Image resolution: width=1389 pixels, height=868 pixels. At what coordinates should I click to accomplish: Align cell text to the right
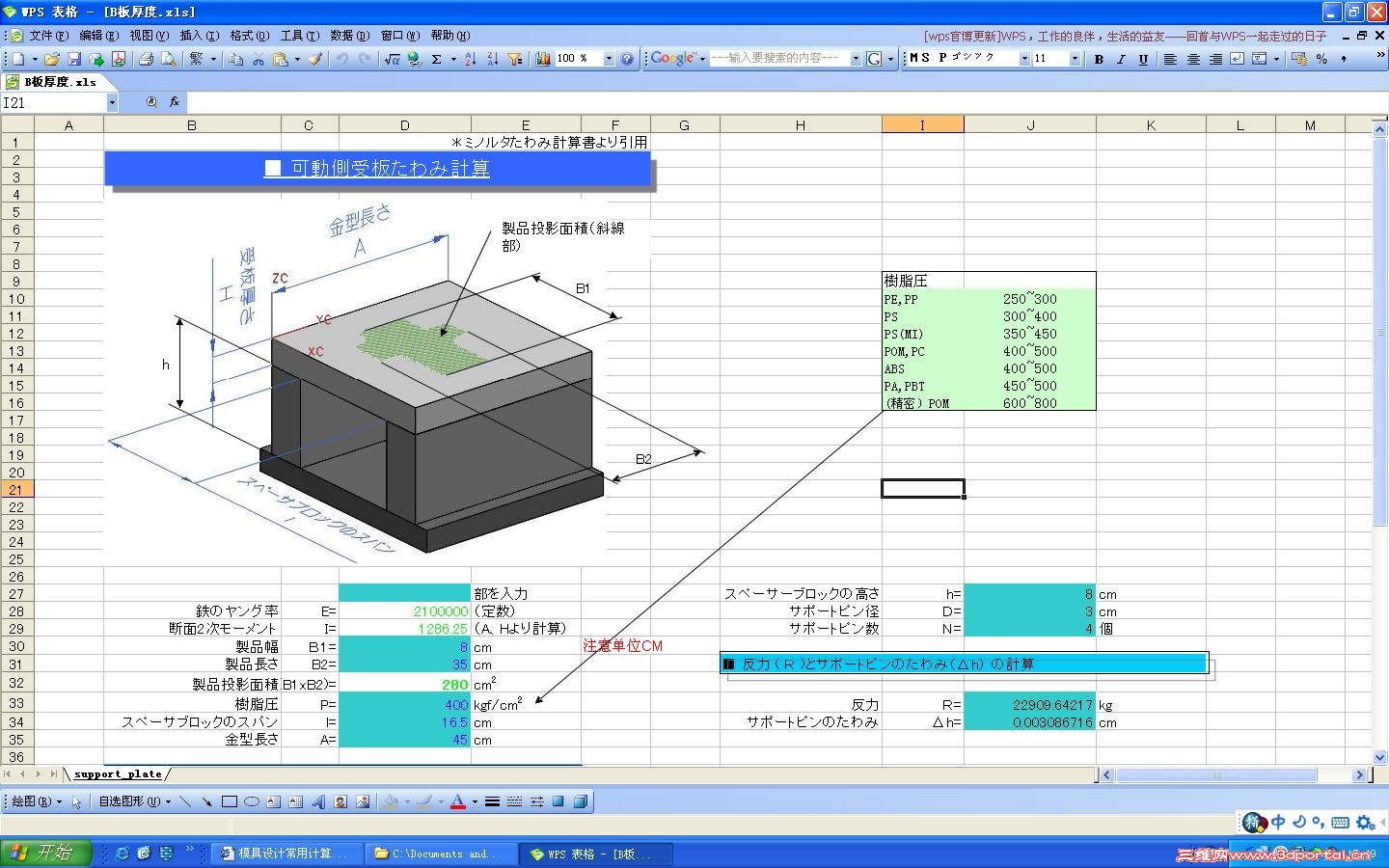[x=1215, y=59]
